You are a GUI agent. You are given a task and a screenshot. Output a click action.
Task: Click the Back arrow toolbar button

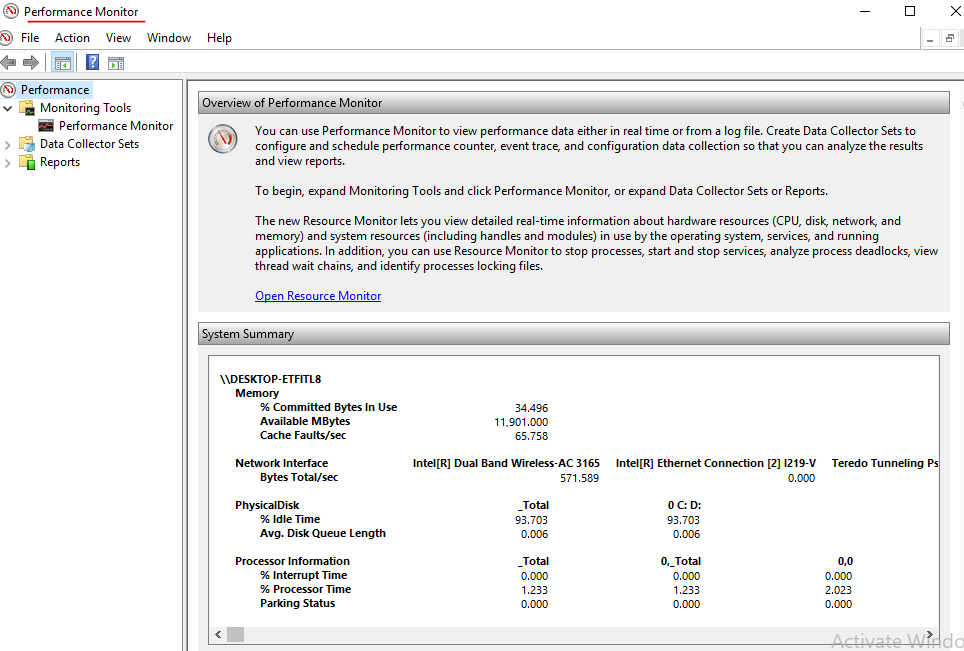pos(8,62)
